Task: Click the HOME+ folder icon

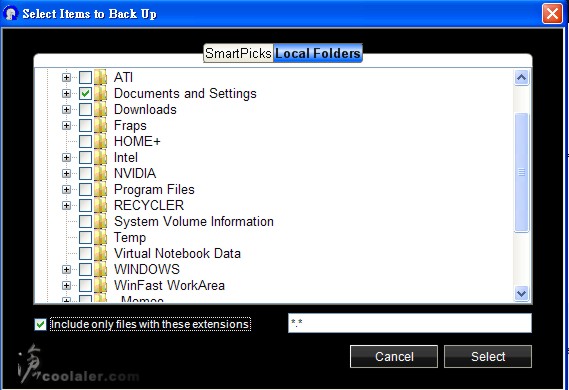Action: (x=101, y=141)
